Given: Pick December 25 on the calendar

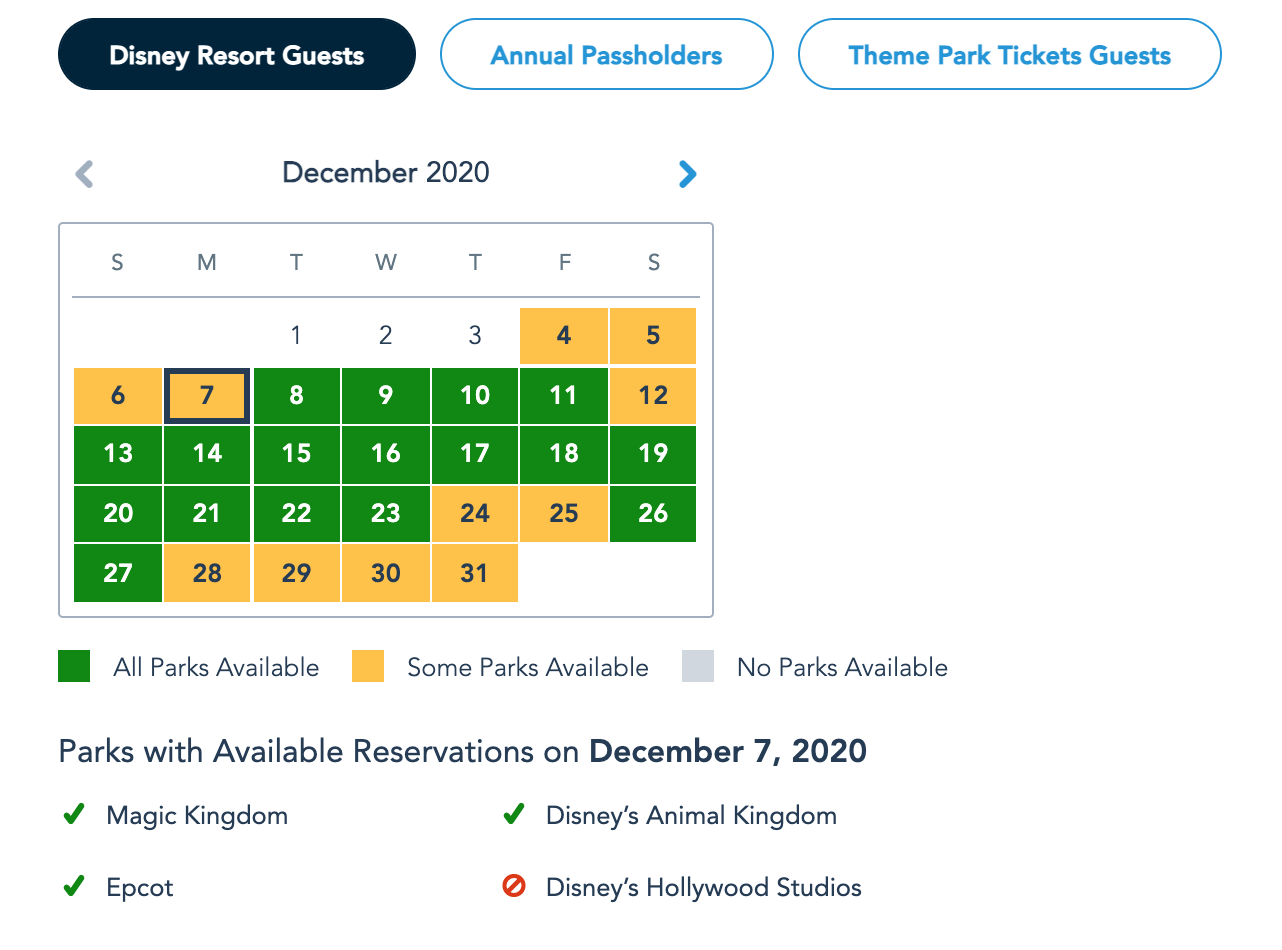Looking at the screenshot, I should (x=564, y=514).
